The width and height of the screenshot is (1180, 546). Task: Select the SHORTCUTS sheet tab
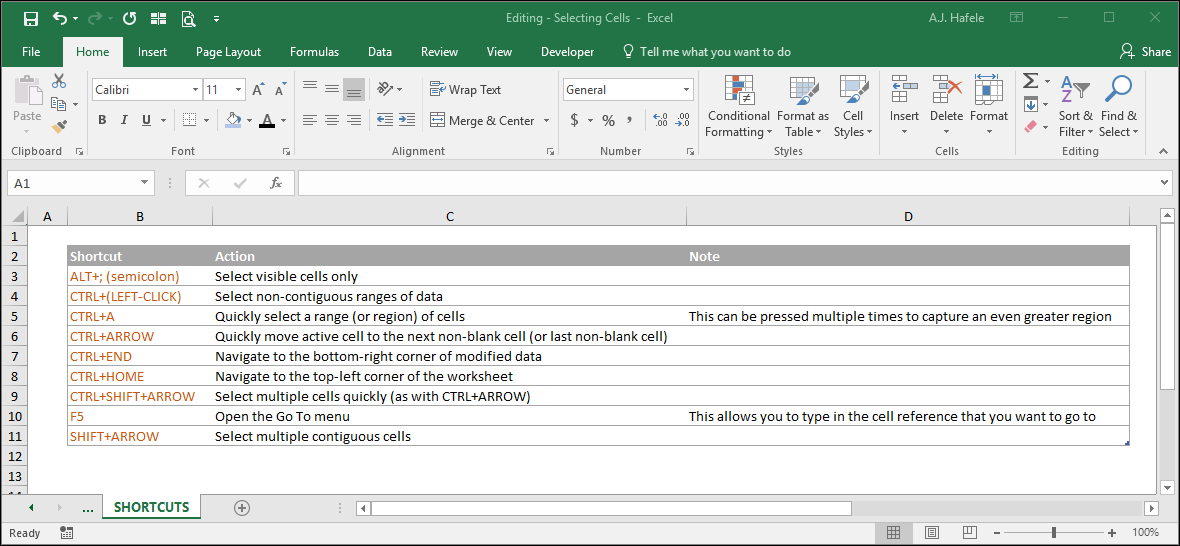(151, 508)
